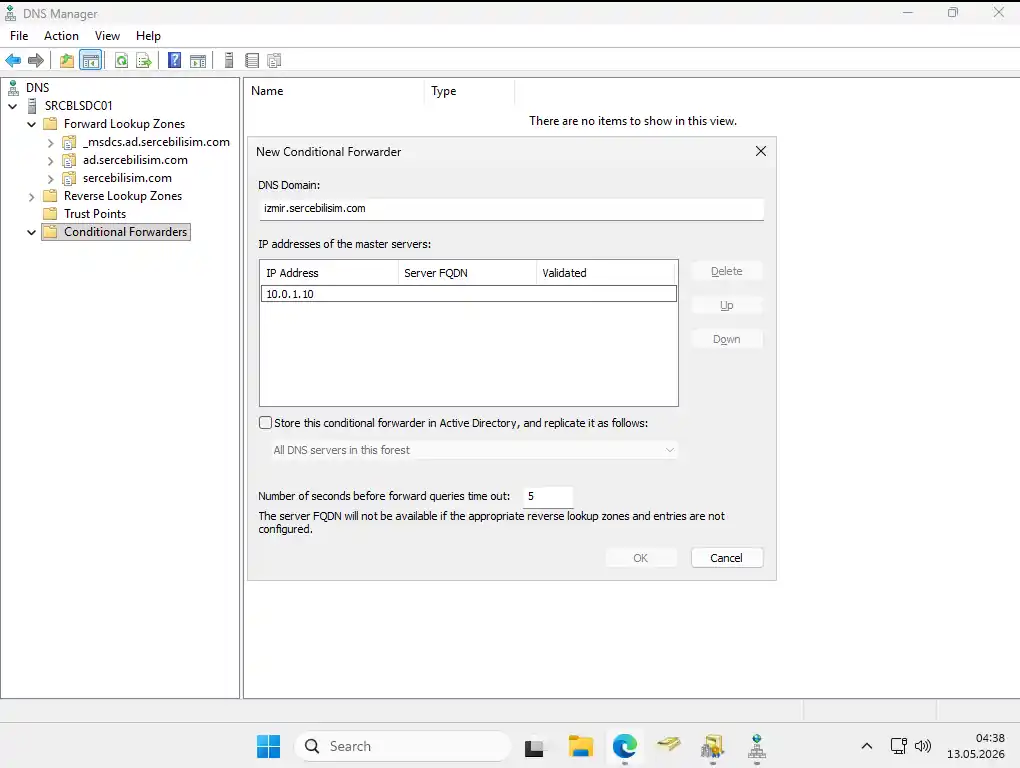Open volume control in system tray
Viewport: 1020px width, 768px height.
point(922,746)
